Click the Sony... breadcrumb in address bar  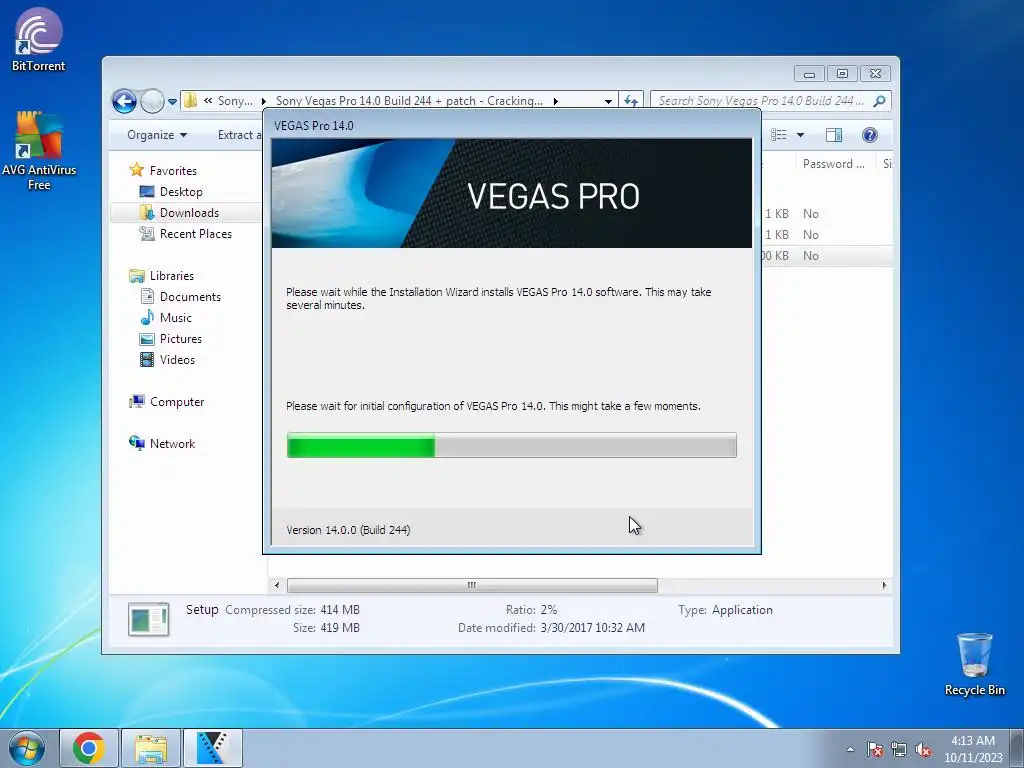pyautogui.click(x=234, y=101)
